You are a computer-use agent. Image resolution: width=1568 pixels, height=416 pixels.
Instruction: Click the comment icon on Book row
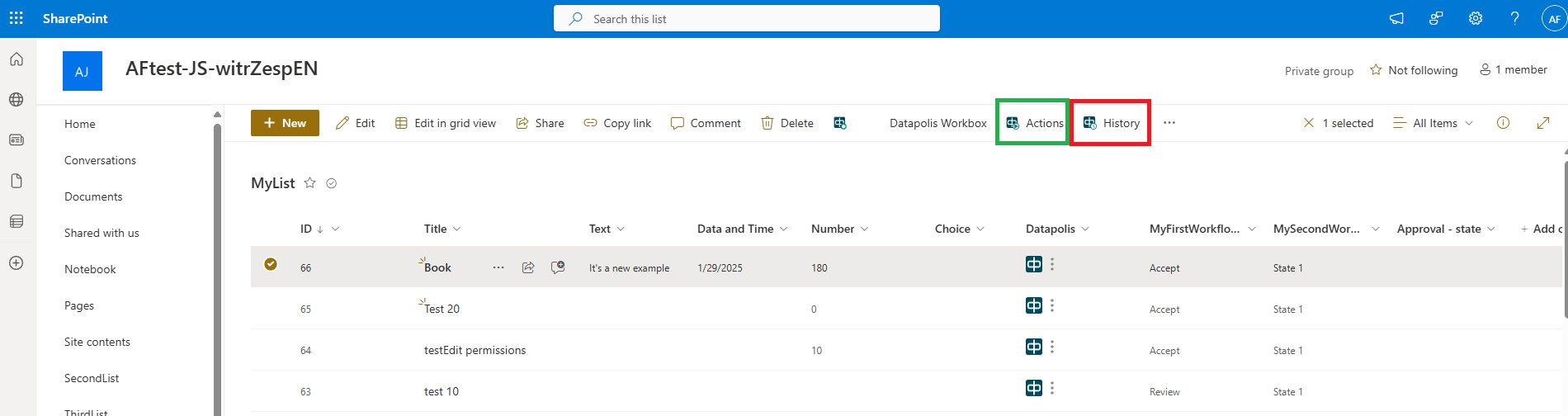click(x=558, y=267)
